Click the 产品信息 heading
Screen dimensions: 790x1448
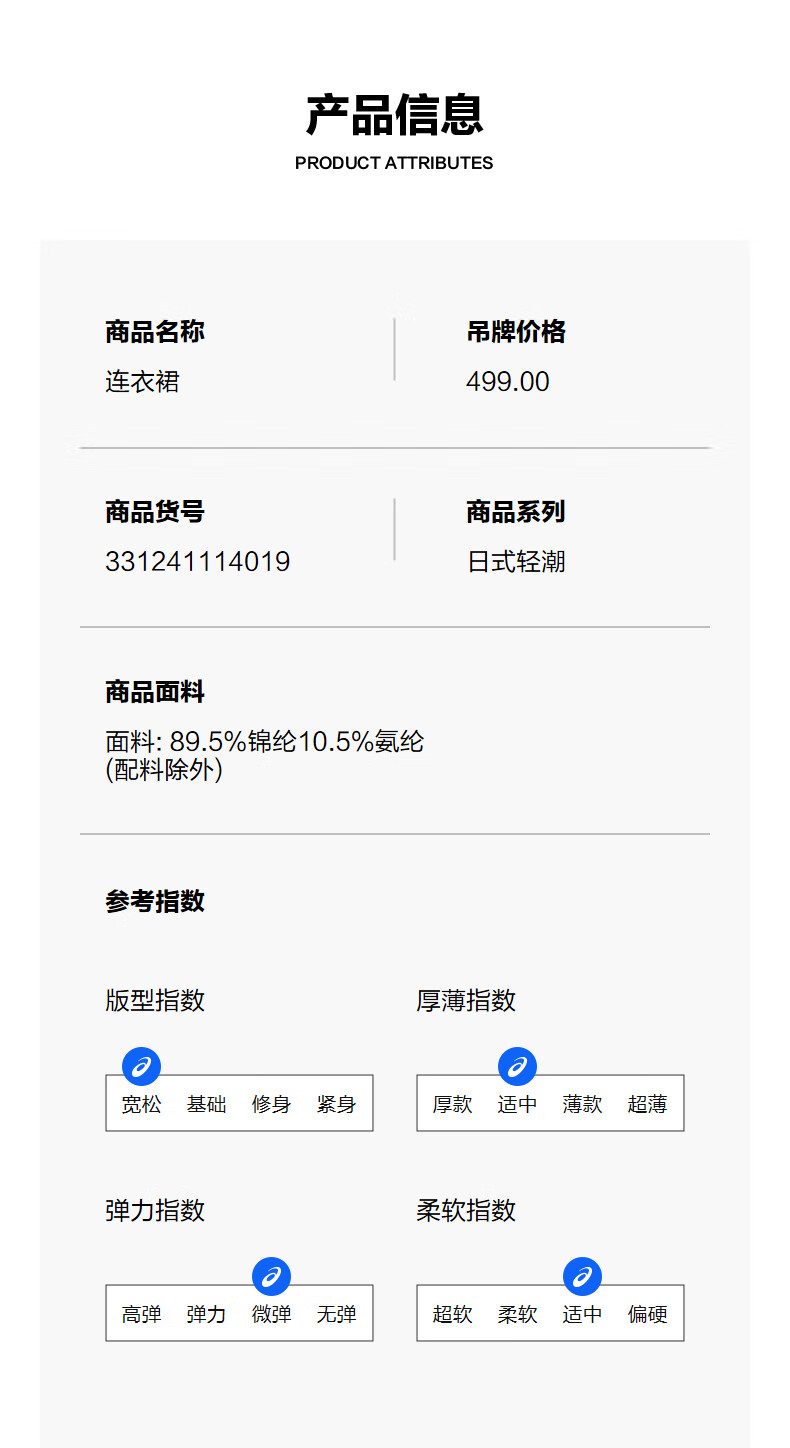pos(394,115)
